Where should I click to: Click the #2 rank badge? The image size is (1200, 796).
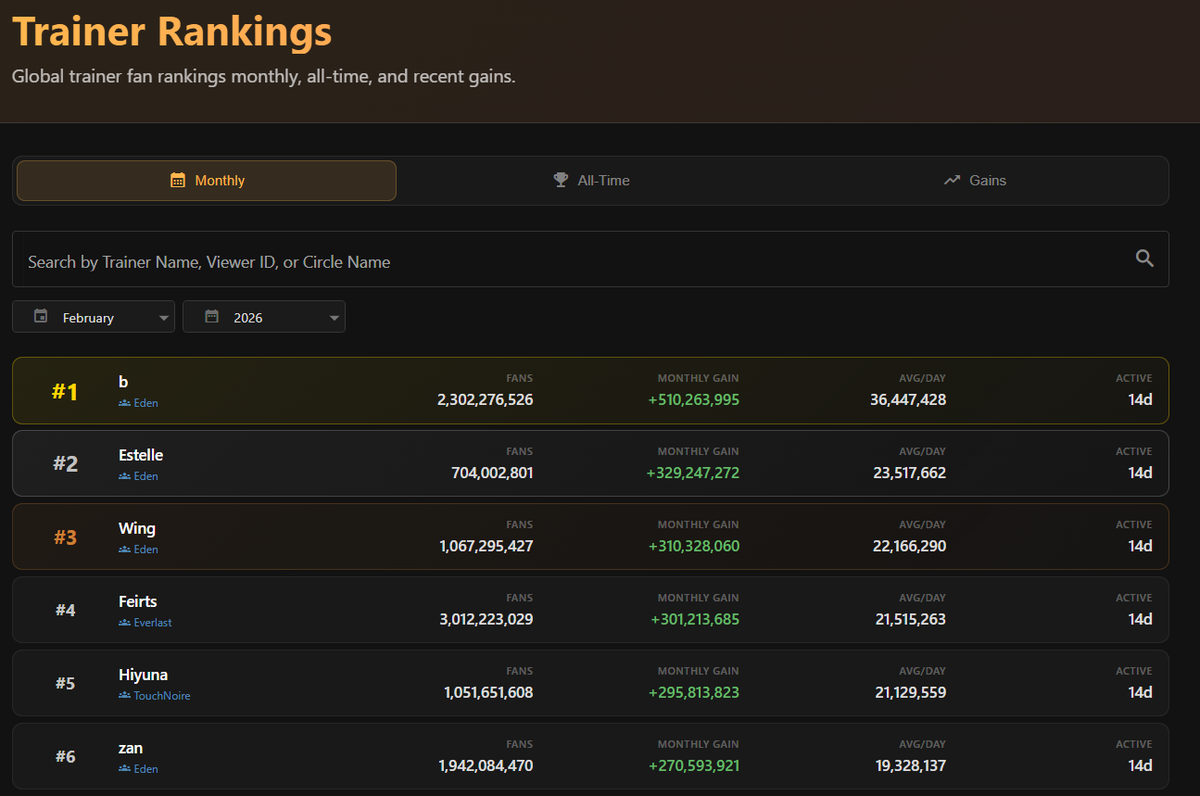click(65, 464)
